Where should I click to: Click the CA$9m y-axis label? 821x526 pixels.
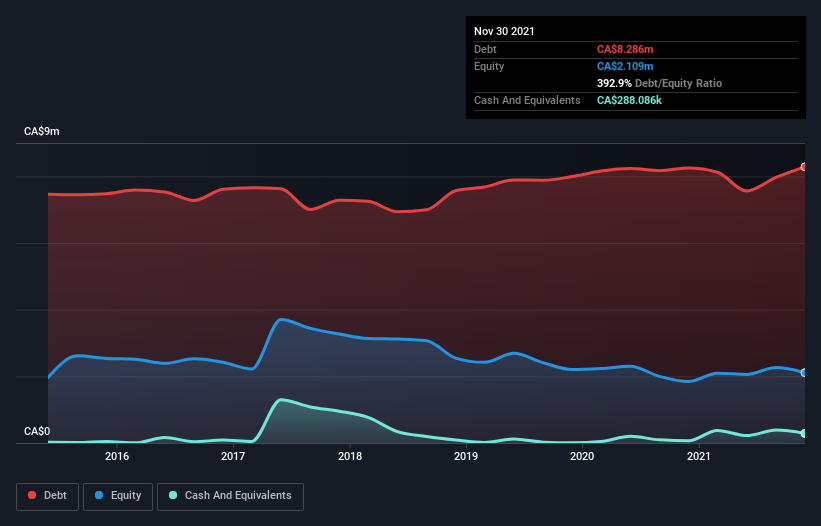(42, 131)
